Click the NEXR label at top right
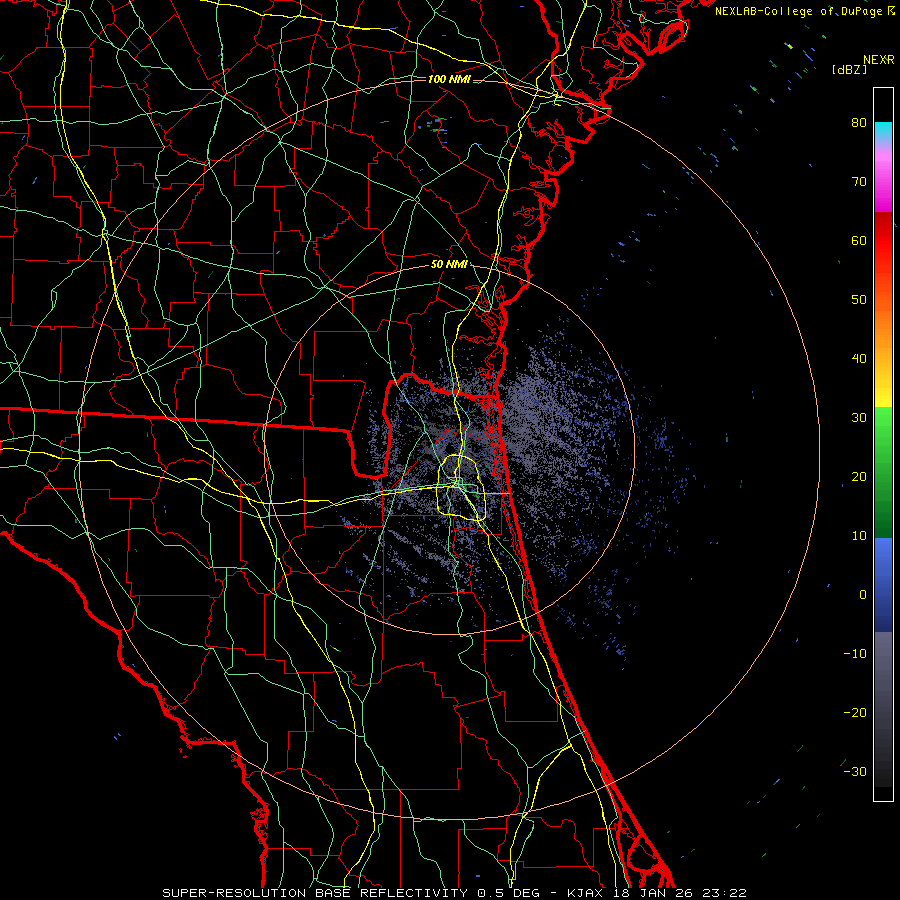Image resolution: width=900 pixels, height=900 pixels. tap(879, 60)
